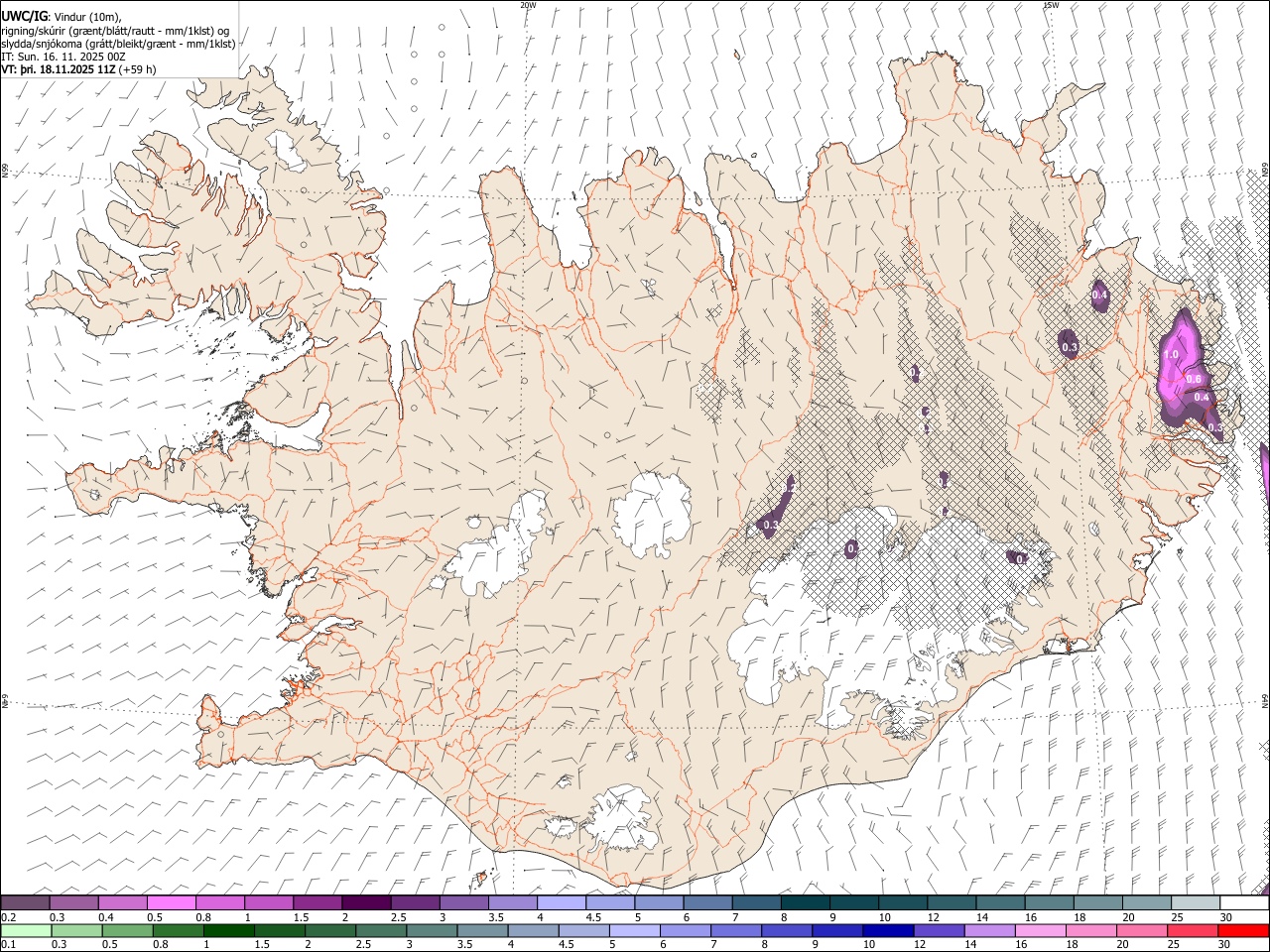Select the lower-row lilac swatch starting at 14

pos(989,930)
